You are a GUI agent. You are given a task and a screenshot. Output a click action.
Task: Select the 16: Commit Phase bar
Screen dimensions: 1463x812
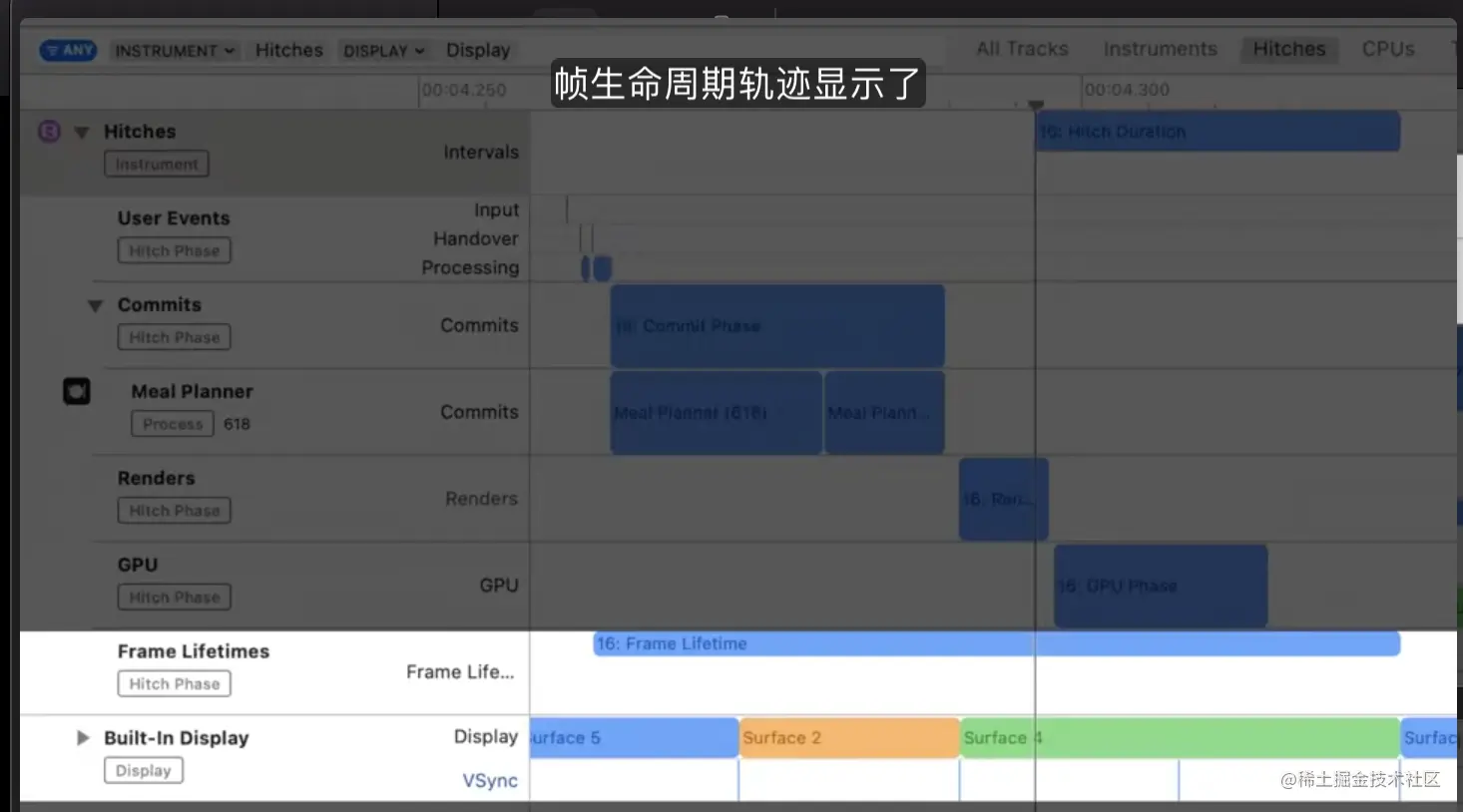pyautogui.click(x=777, y=326)
